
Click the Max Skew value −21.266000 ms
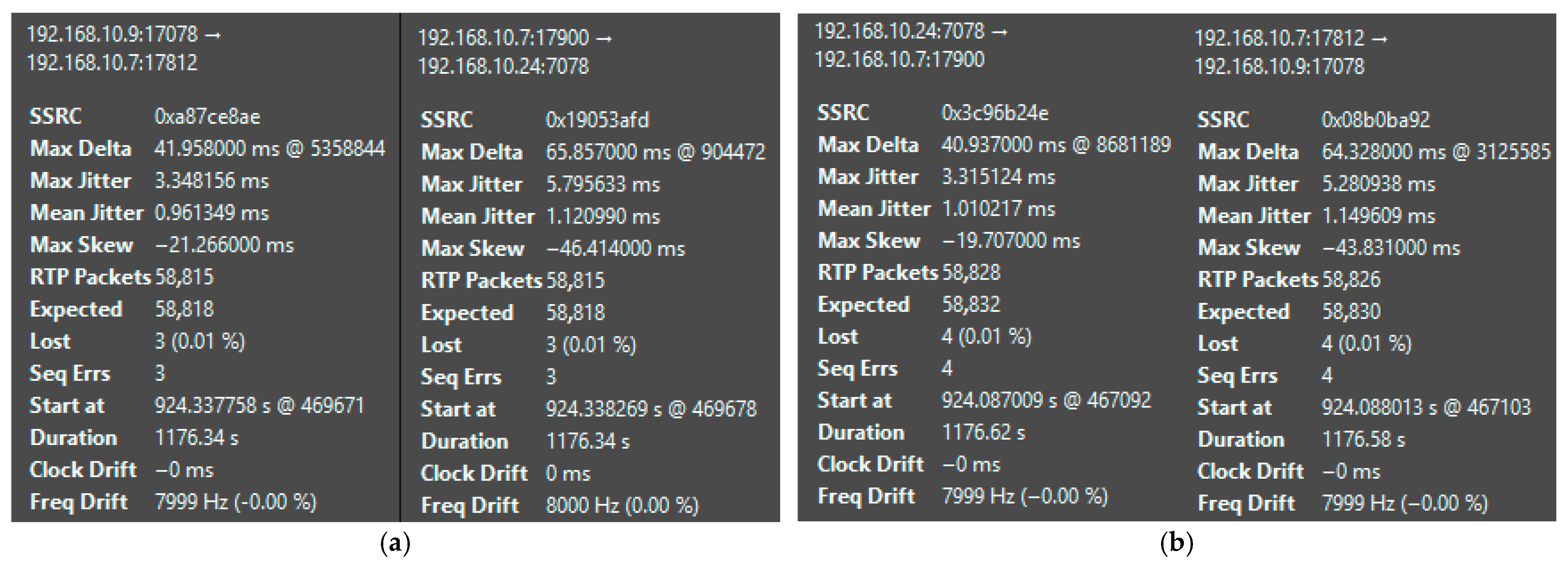(x=224, y=245)
